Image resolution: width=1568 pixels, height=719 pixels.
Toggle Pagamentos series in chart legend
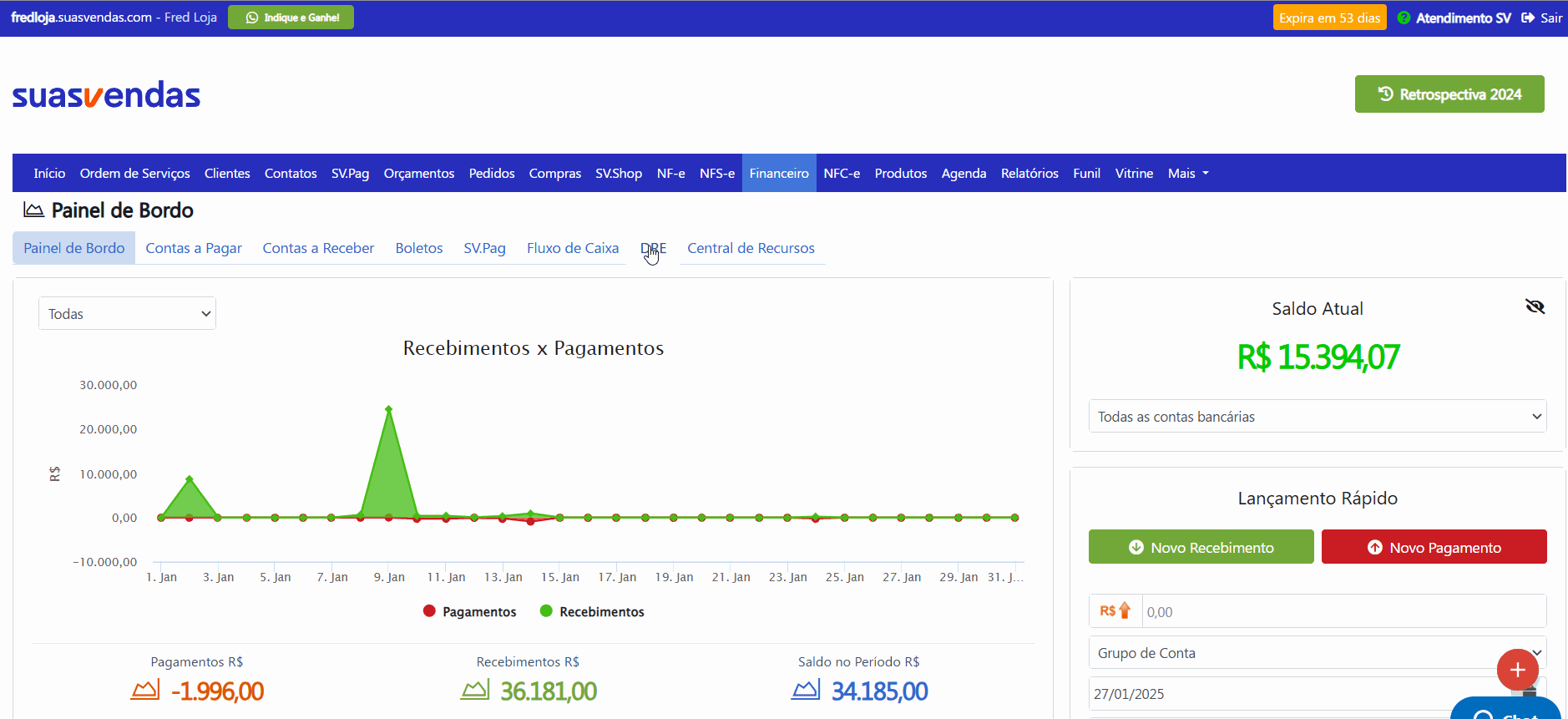click(x=470, y=611)
